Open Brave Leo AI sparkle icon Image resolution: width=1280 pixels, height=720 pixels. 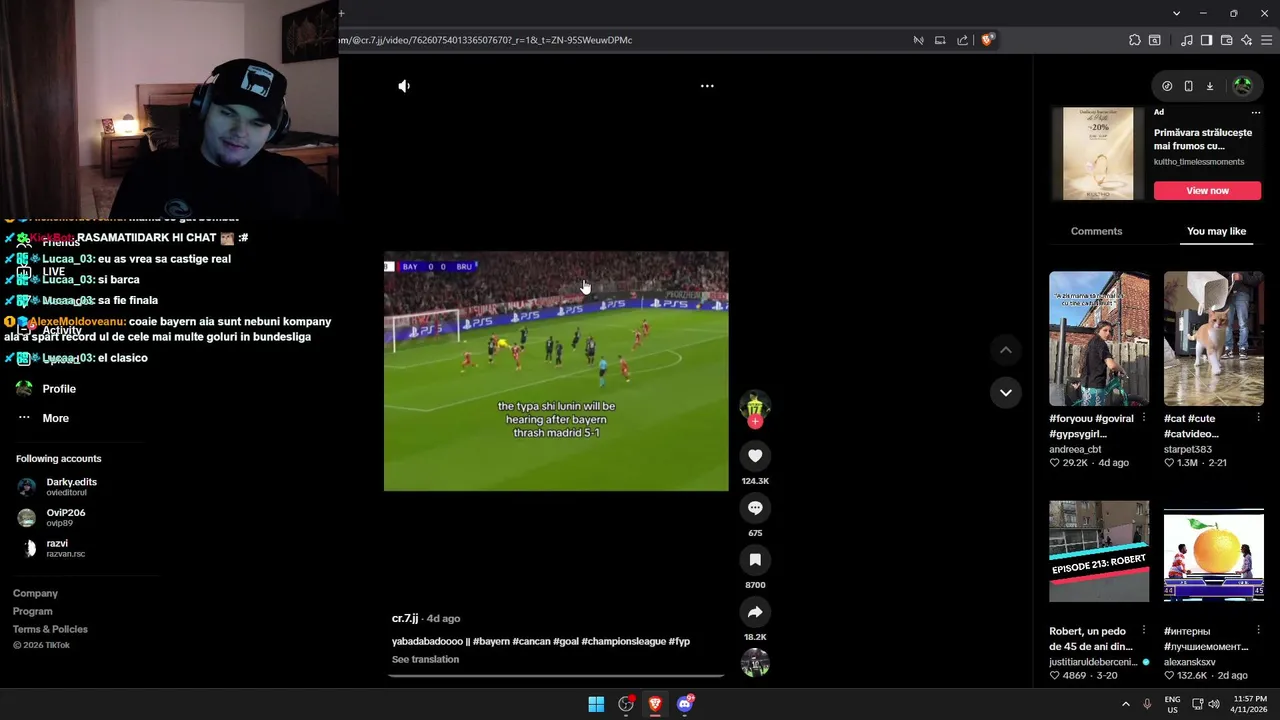(x=1246, y=40)
